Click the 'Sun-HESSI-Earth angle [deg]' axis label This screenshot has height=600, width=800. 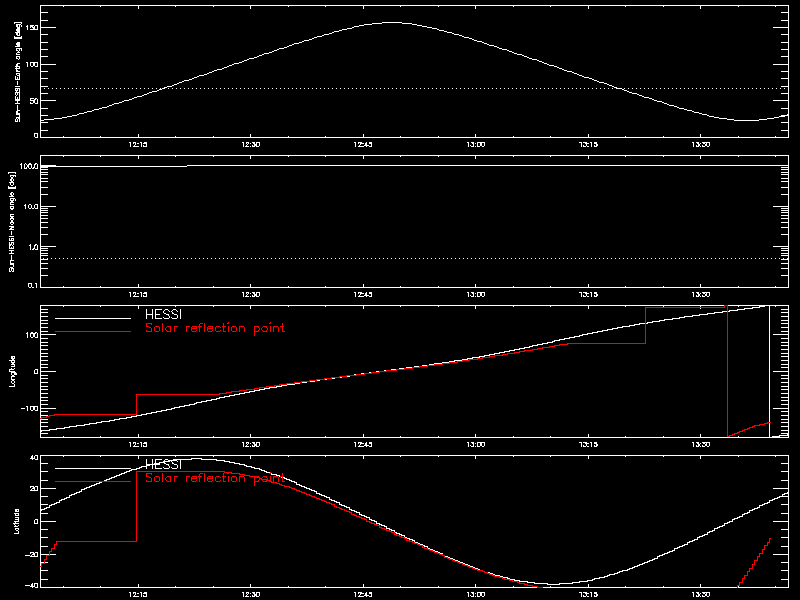[x=18, y=71]
